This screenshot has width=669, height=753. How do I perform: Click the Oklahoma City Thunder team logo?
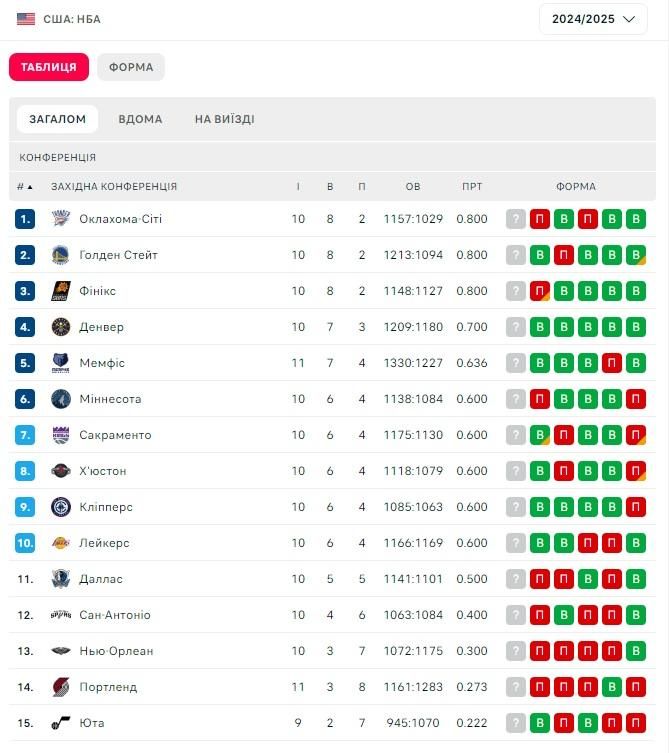point(60,219)
